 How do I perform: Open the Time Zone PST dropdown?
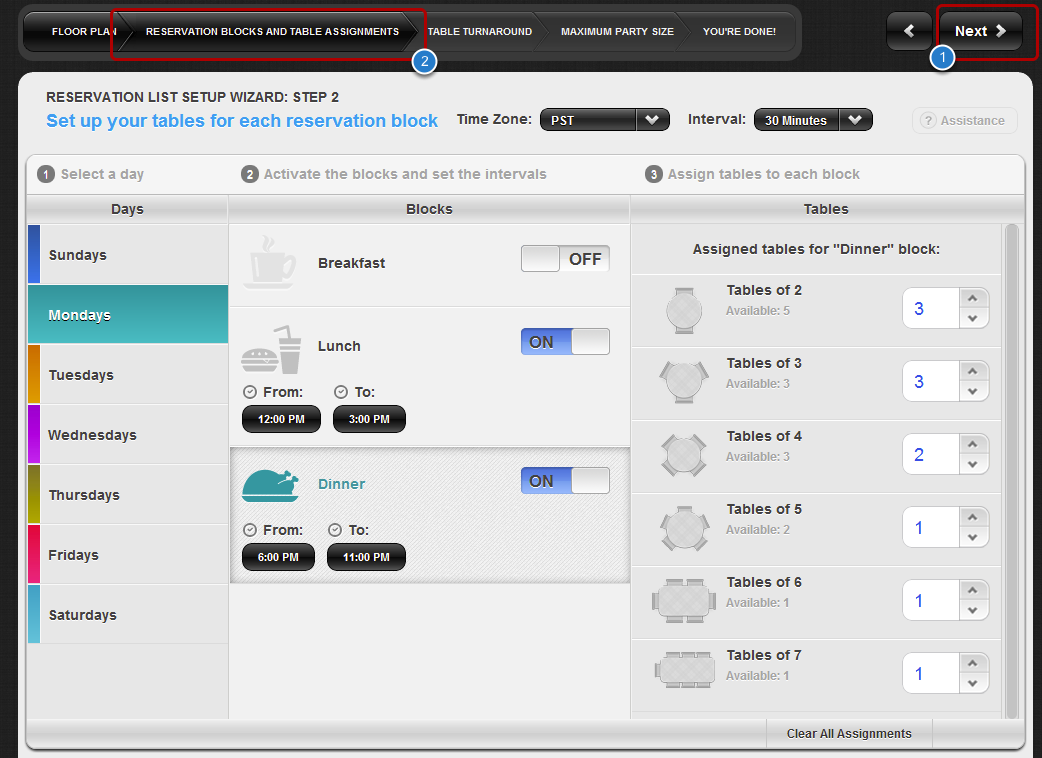(604, 120)
